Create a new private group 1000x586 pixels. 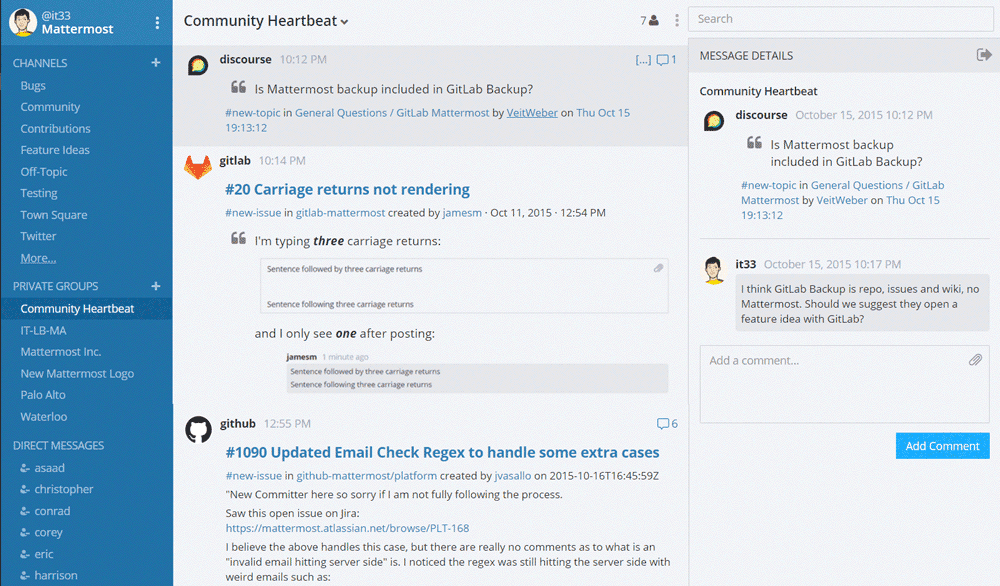[x=156, y=286]
